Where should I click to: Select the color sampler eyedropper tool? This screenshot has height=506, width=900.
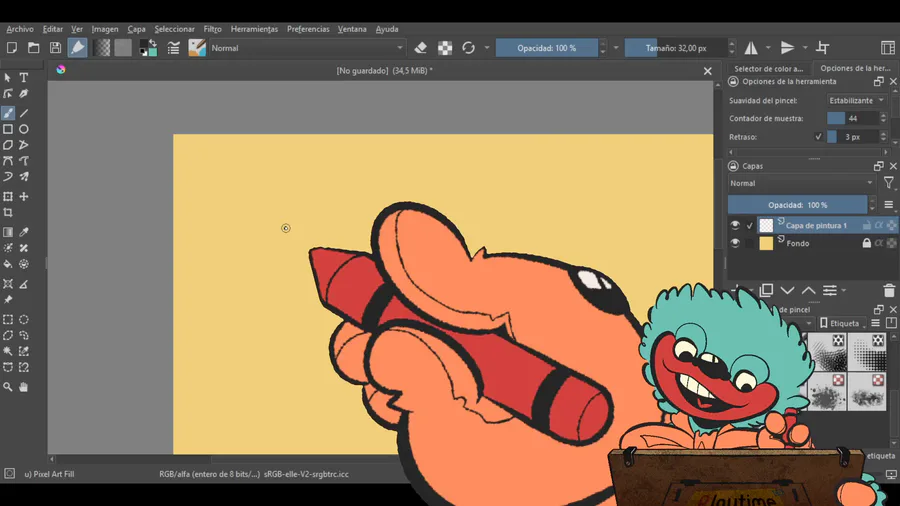coord(24,232)
